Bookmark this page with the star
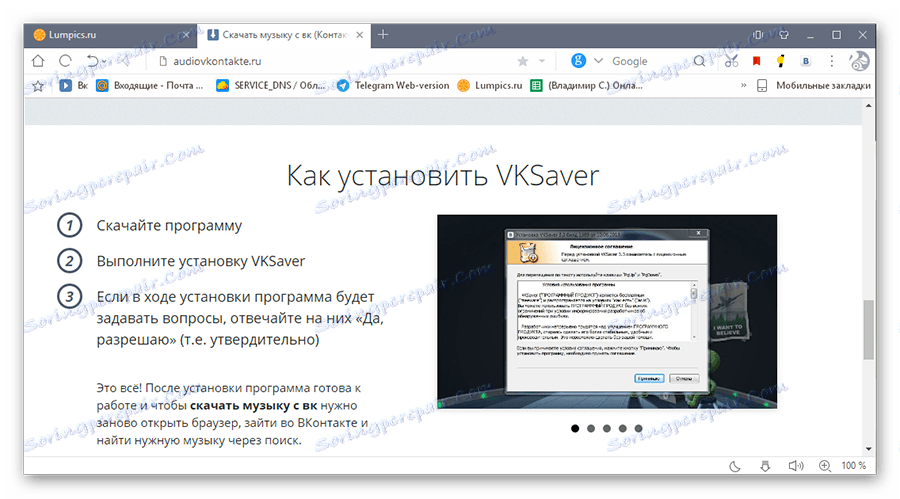 tap(522, 61)
